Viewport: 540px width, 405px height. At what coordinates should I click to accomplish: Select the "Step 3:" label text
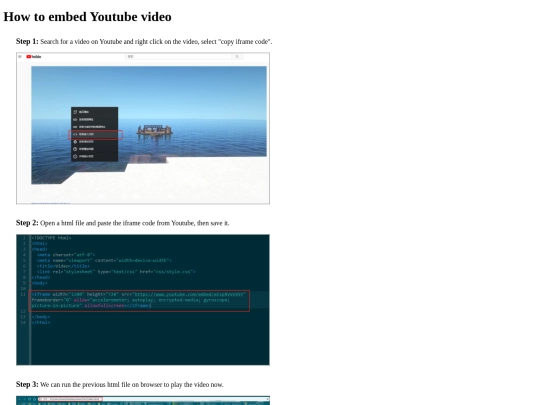[27, 384]
